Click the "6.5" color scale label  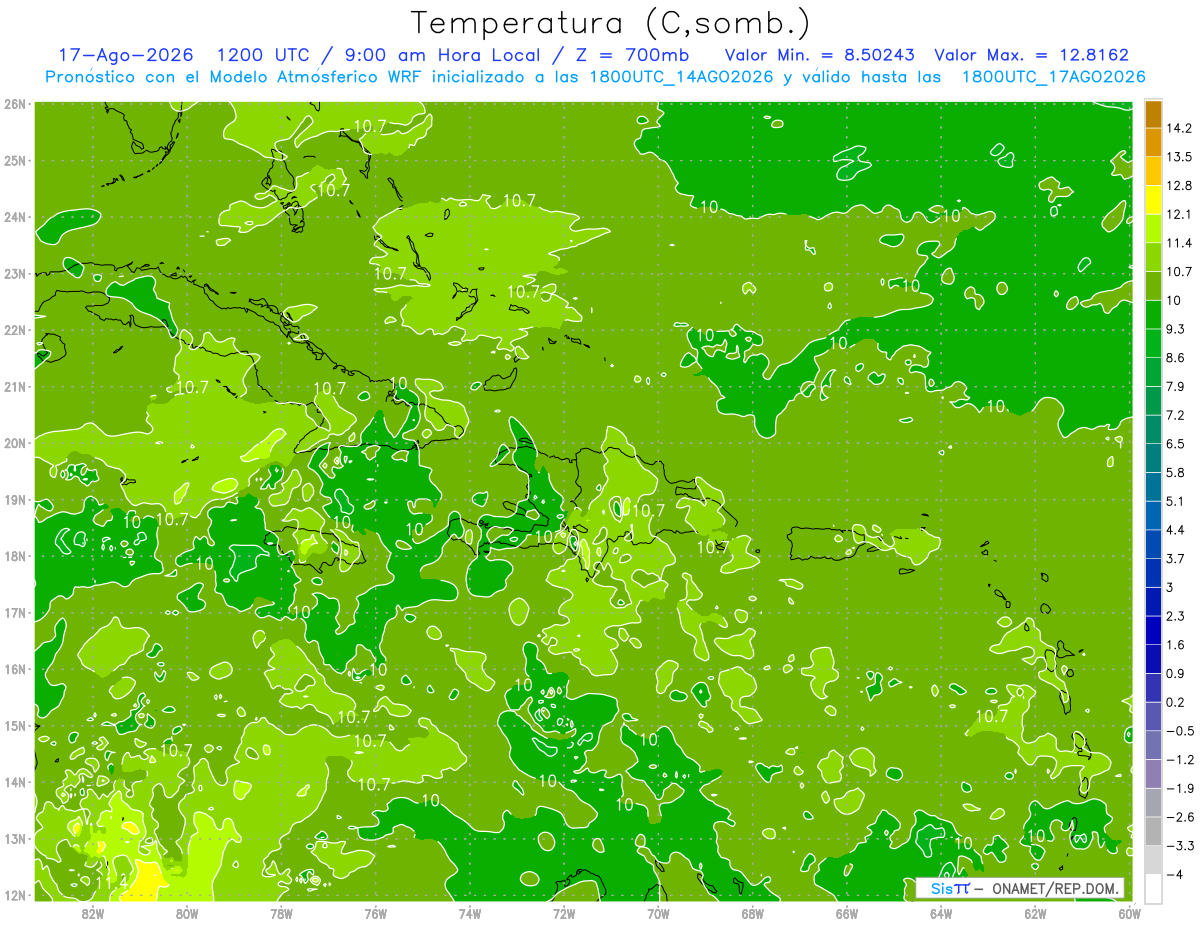coord(1176,443)
